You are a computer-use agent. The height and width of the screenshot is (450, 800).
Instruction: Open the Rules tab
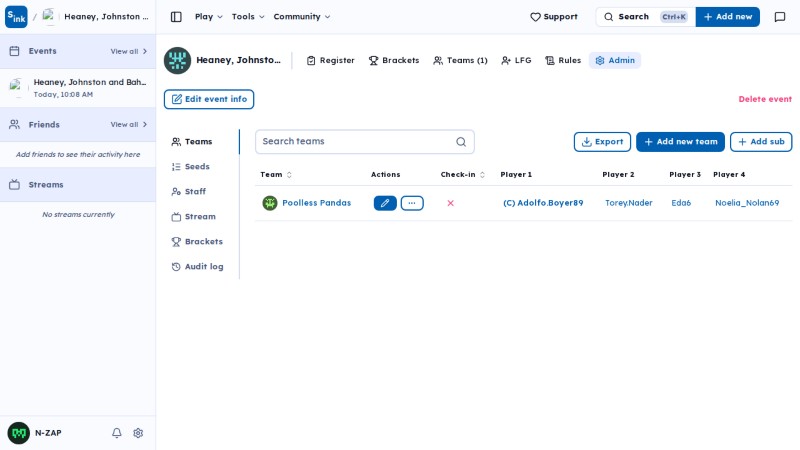[563, 61]
